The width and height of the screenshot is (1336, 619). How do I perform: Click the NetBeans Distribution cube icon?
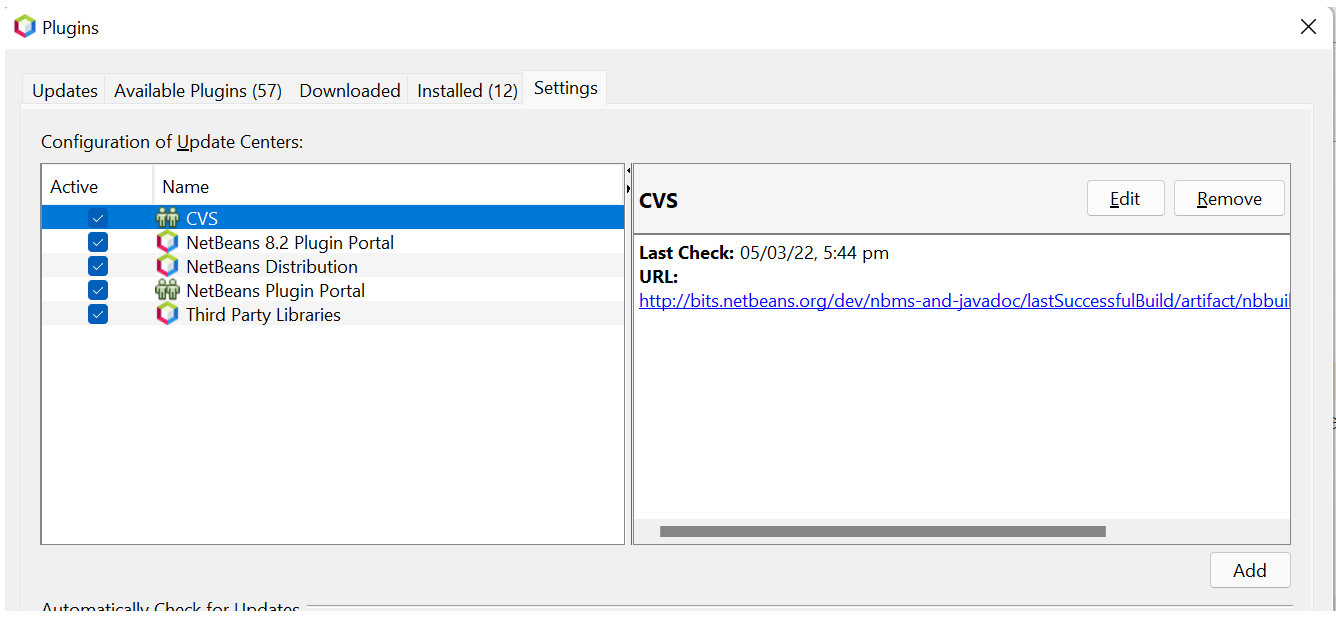pyautogui.click(x=167, y=266)
